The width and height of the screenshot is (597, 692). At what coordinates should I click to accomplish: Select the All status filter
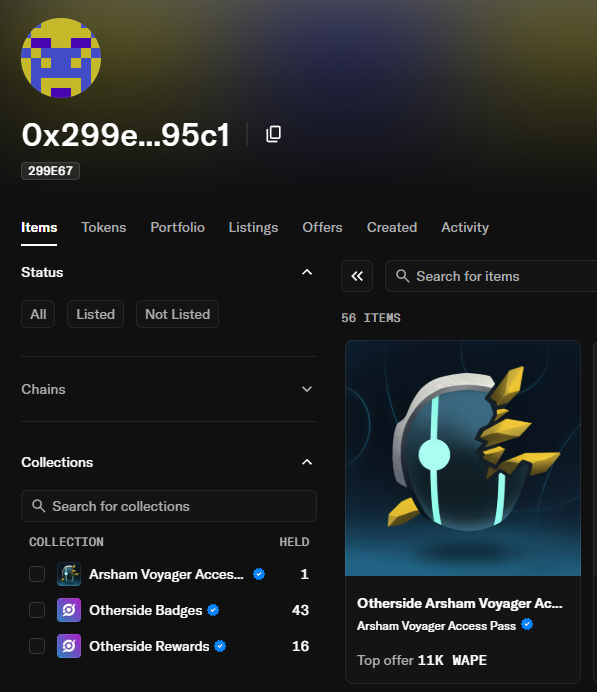click(38, 314)
